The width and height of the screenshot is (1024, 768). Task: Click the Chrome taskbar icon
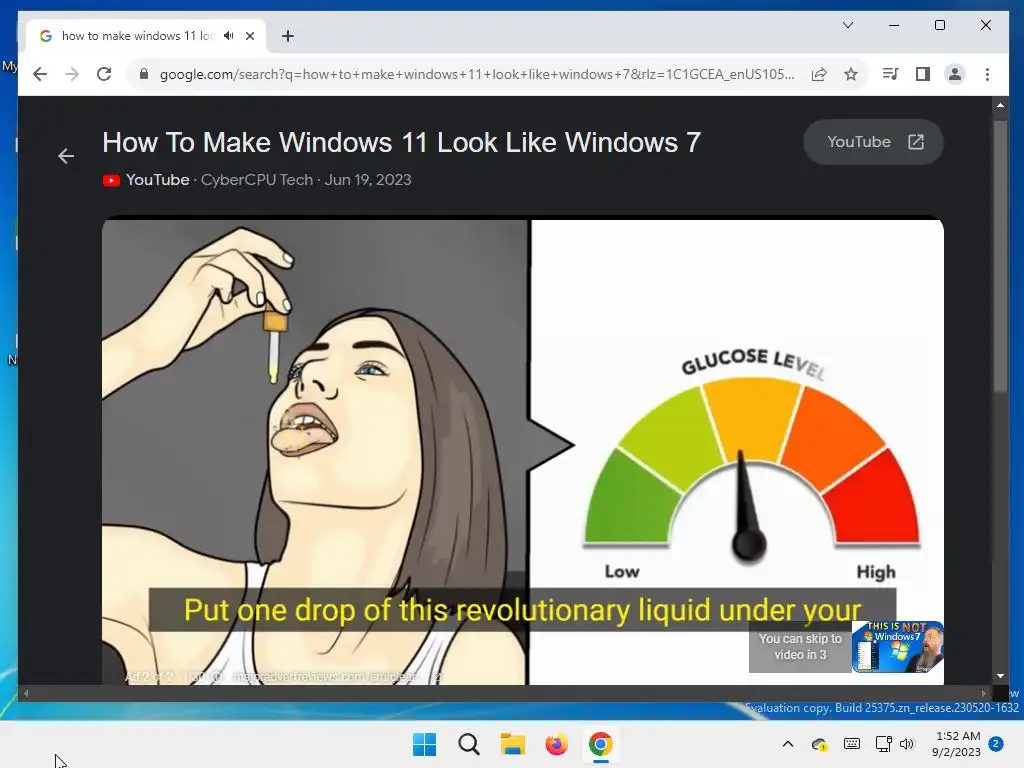[x=601, y=744]
